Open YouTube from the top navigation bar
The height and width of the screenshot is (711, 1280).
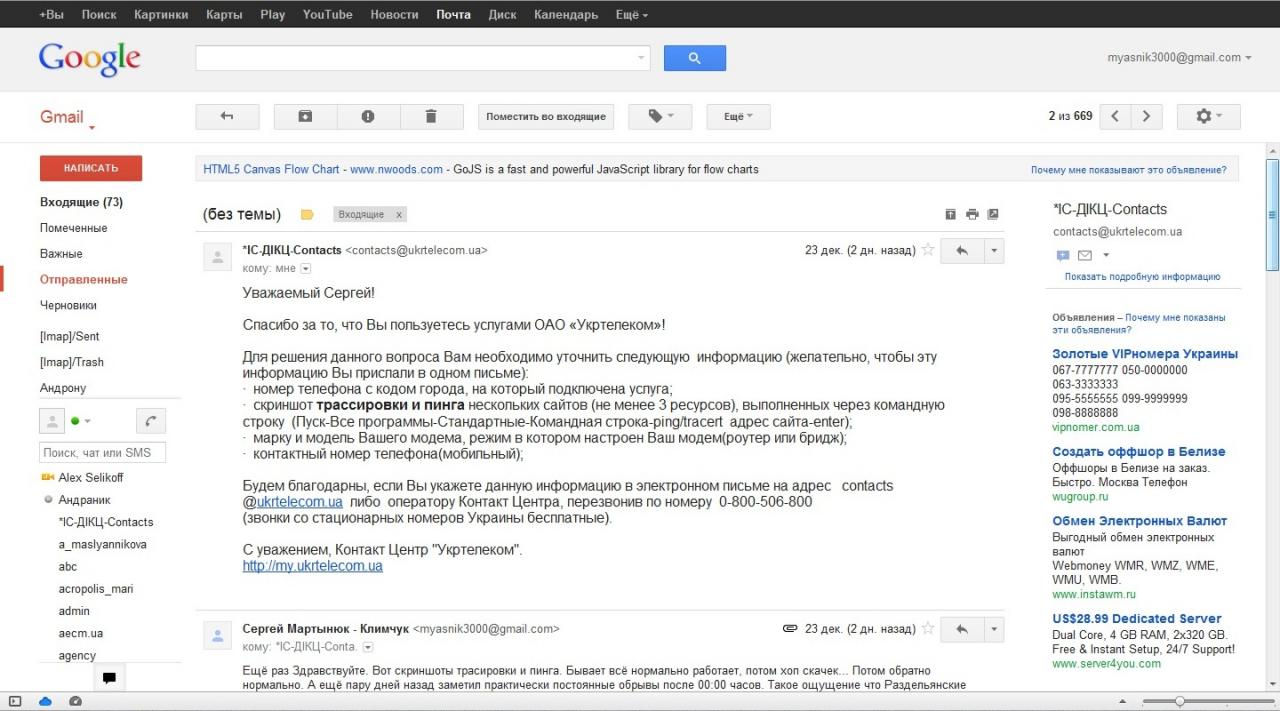click(x=328, y=15)
